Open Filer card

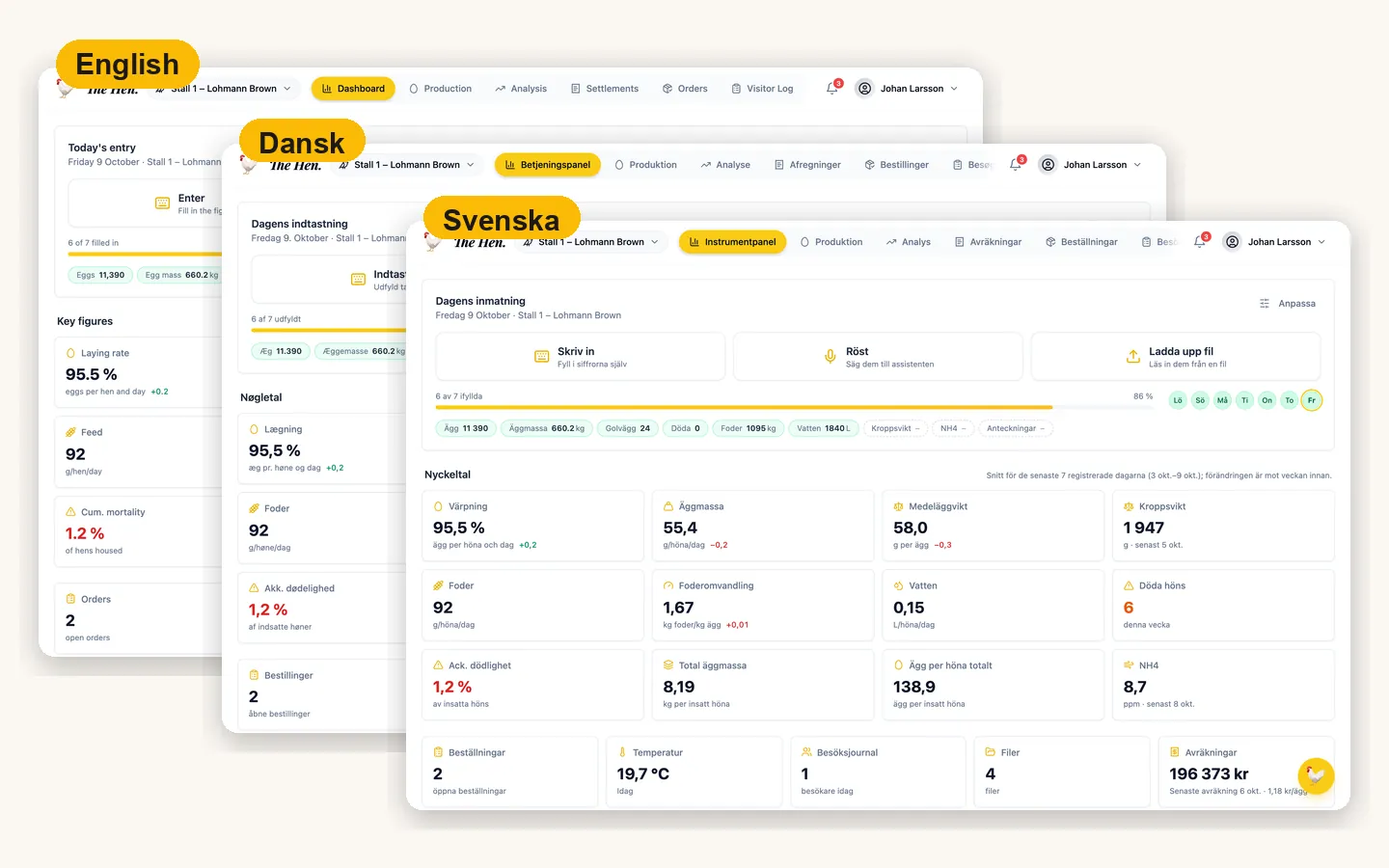click(x=1062, y=772)
